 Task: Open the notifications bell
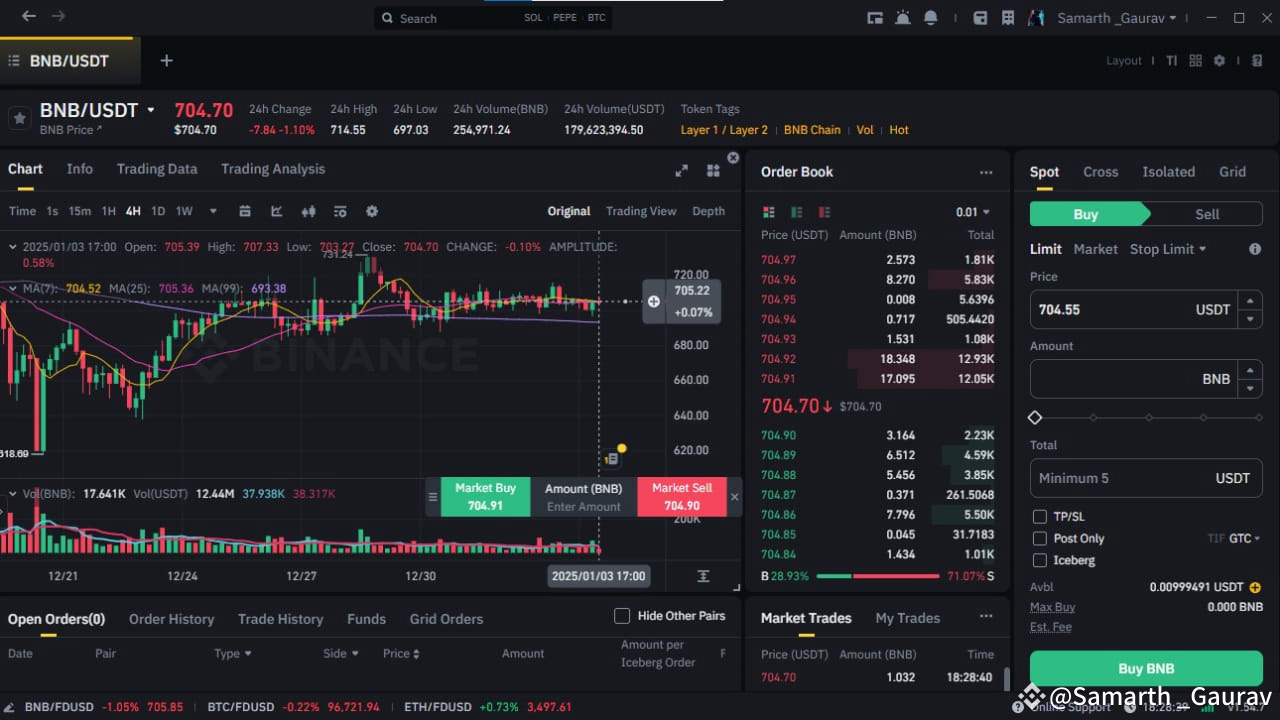[931, 18]
